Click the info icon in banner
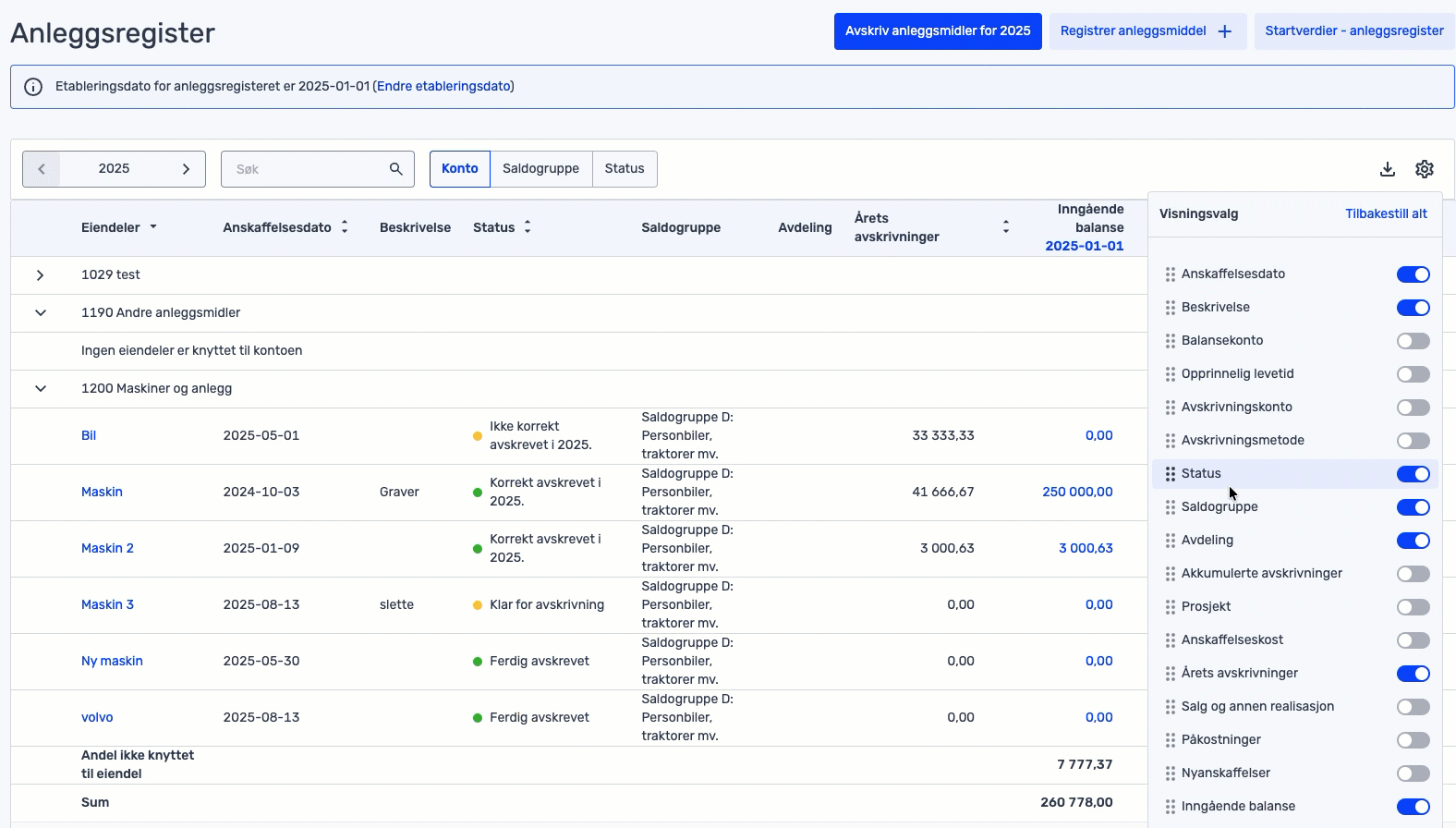This screenshot has width=1456, height=828. (33, 87)
